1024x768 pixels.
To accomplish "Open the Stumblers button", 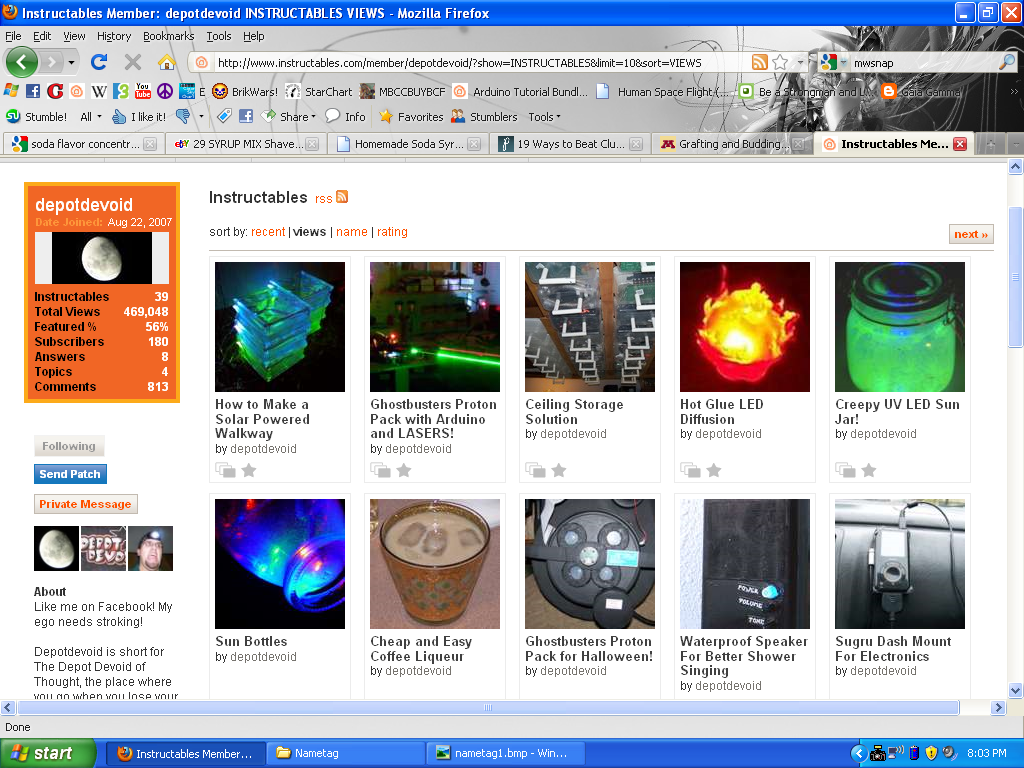I will tap(484, 117).
